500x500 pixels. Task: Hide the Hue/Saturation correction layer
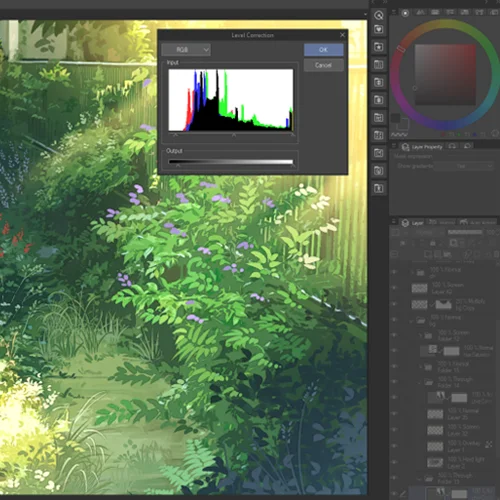coord(394,350)
